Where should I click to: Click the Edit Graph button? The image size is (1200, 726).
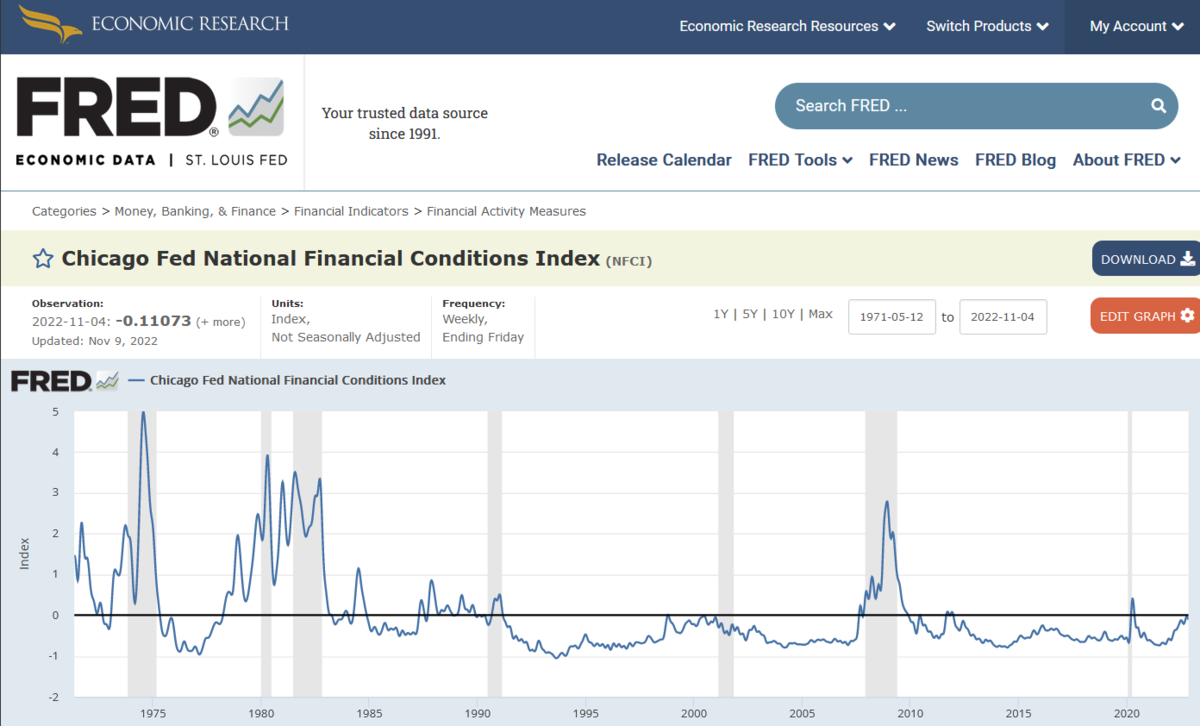click(x=1145, y=316)
